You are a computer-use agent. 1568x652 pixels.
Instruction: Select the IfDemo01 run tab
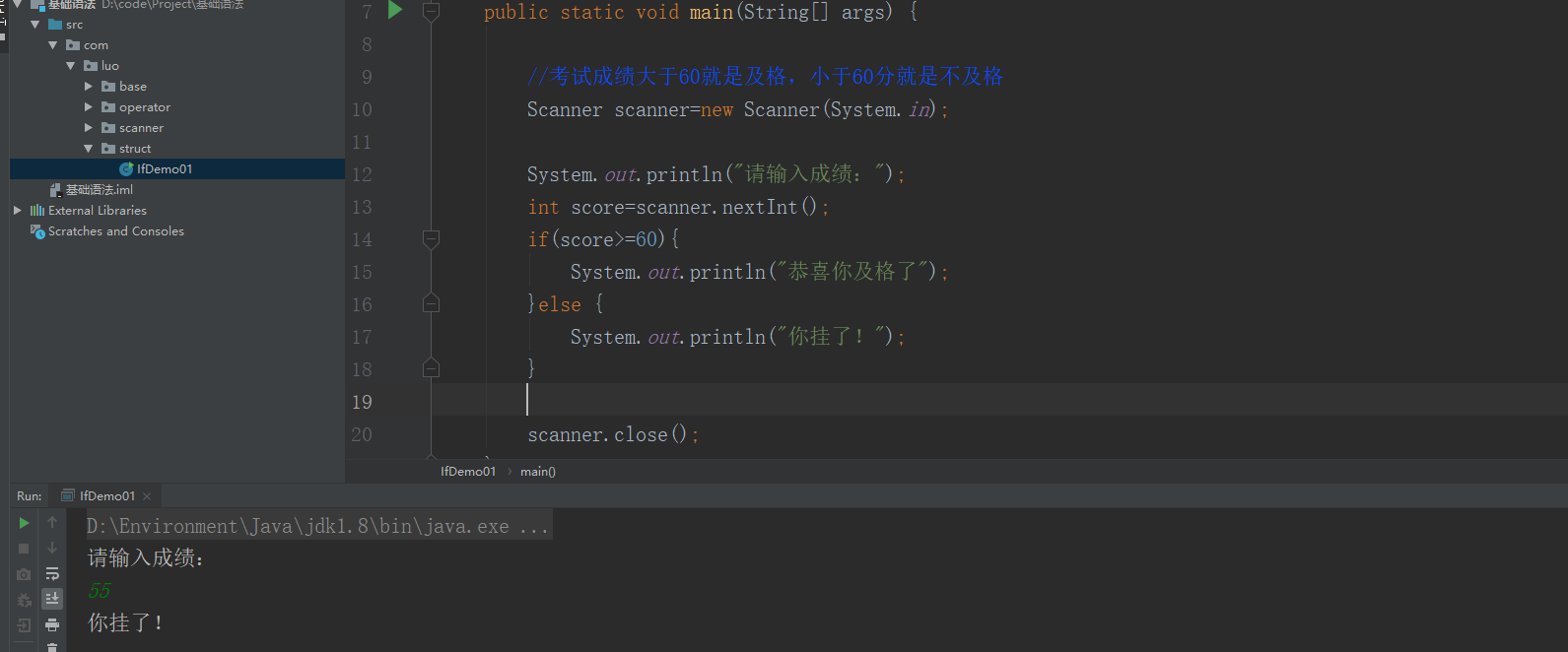[106, 496]
